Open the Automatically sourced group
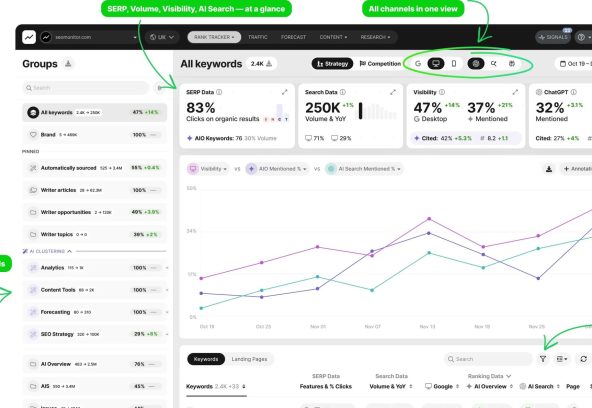Screen dimensions: 592x408 pyautogui.click(x=94, y=168)
